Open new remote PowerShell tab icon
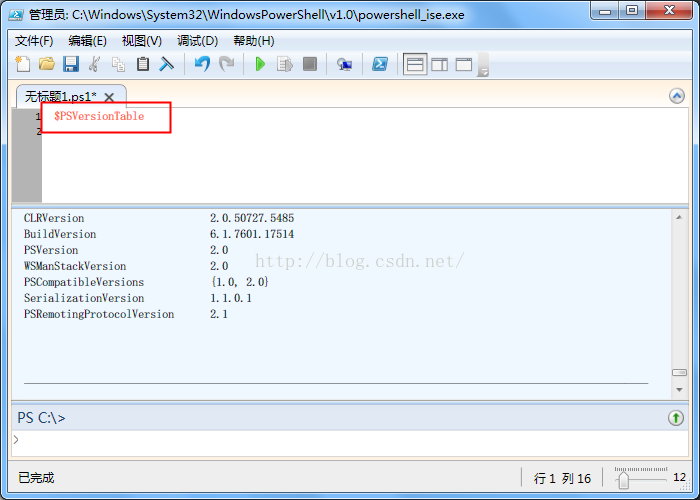Viewport: 700px width, 500px height. pyautogui.click(x=344, y=65)
